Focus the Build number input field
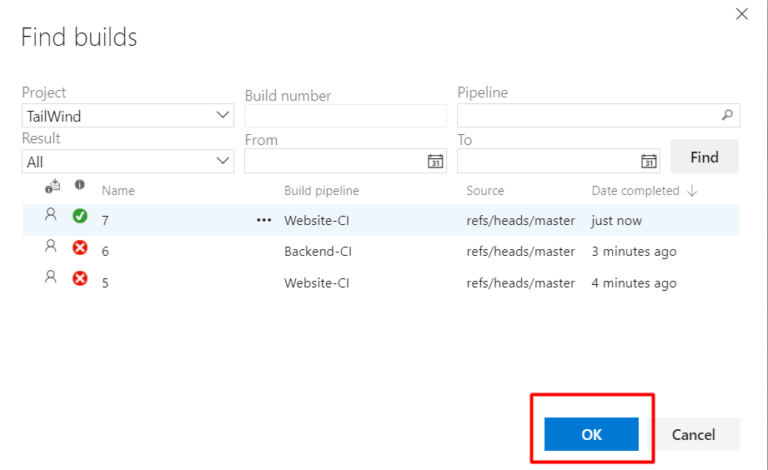 (345, 116)
